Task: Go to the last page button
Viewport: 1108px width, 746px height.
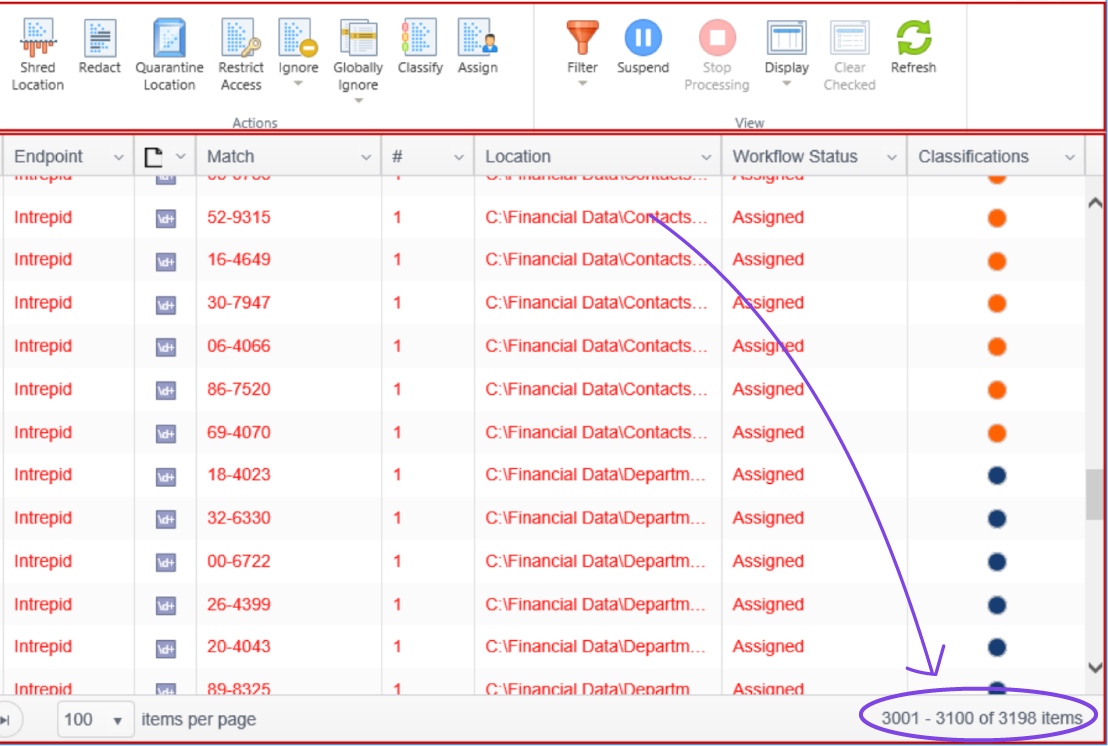Action: (x=7, y=720)
